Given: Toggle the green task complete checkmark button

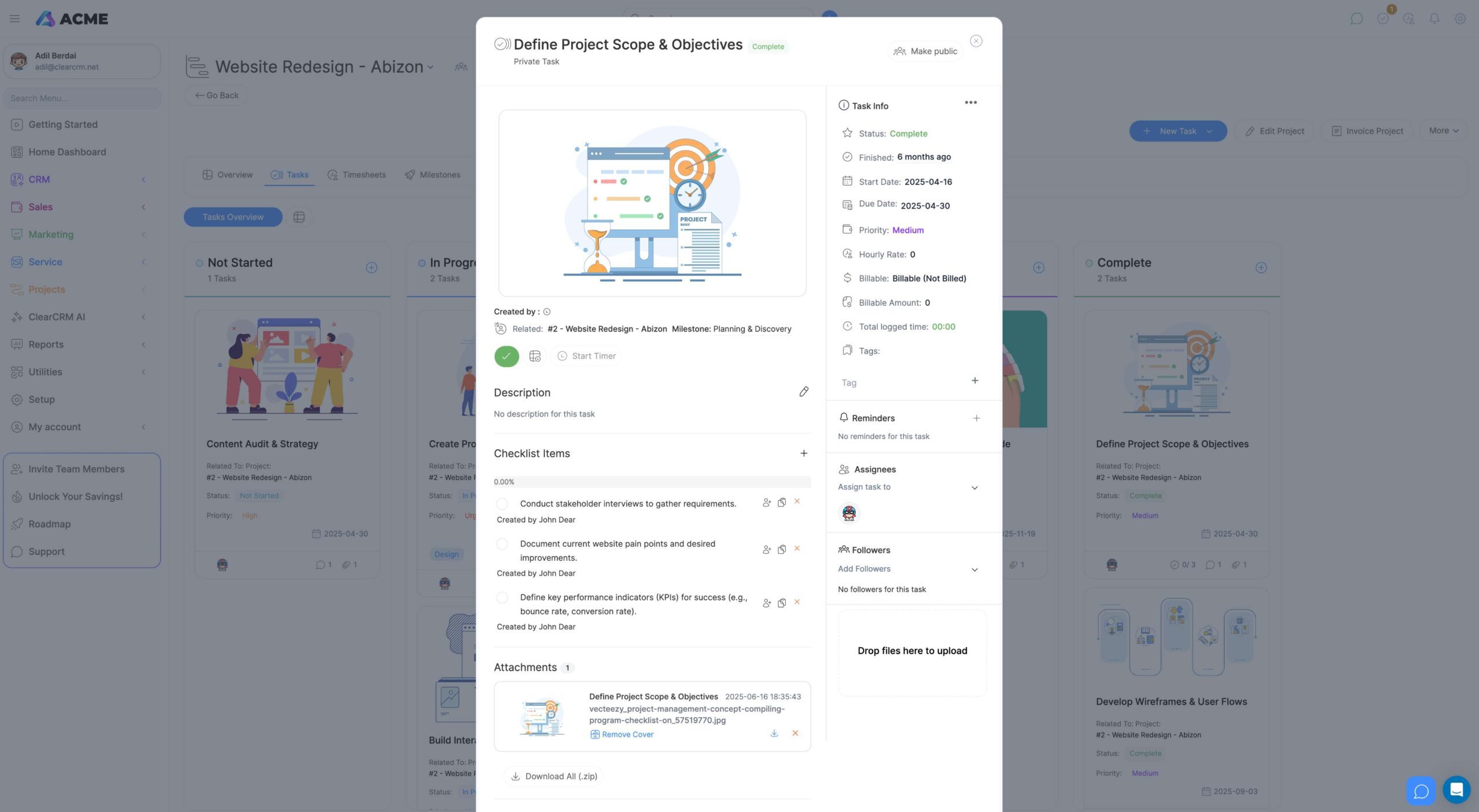Looking at the screenshot, I should [x=506, y=356].
